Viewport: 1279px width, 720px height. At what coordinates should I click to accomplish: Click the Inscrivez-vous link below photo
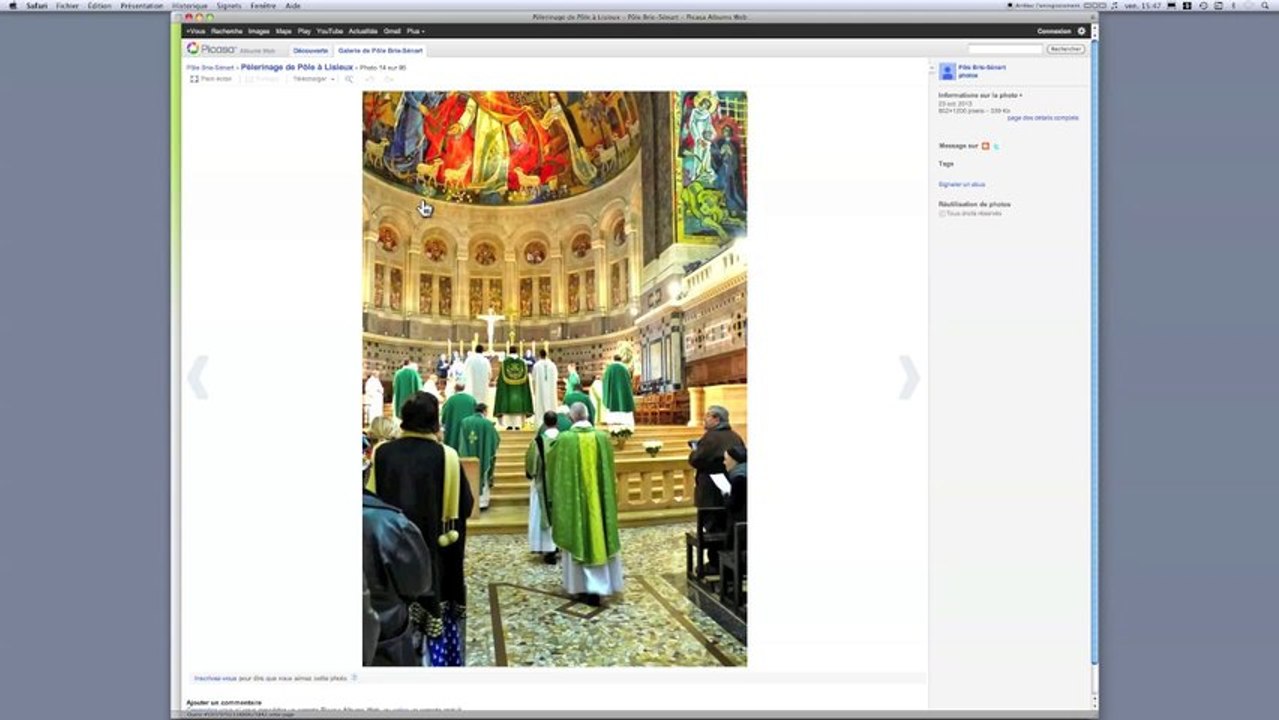coord(215,678)
